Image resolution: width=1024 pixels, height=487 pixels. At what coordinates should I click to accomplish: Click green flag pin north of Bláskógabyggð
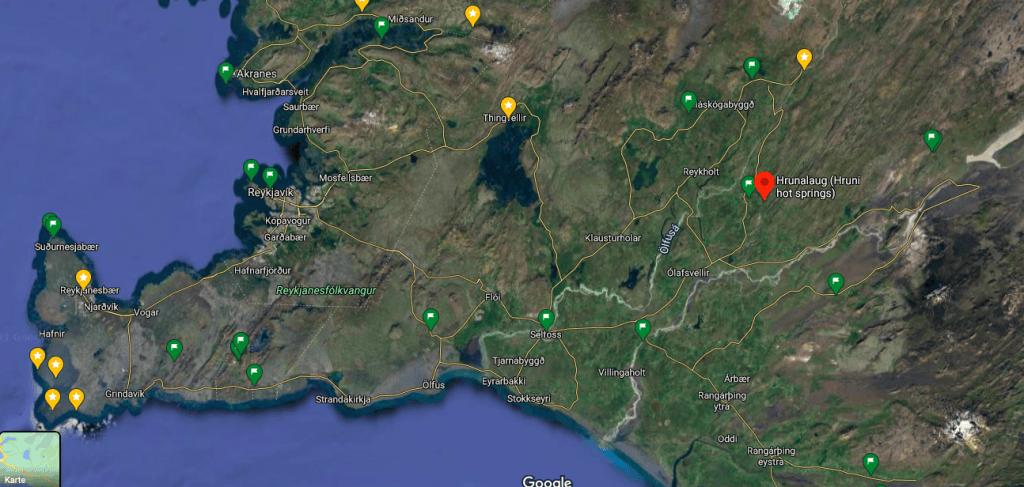[x=752, y=67]
